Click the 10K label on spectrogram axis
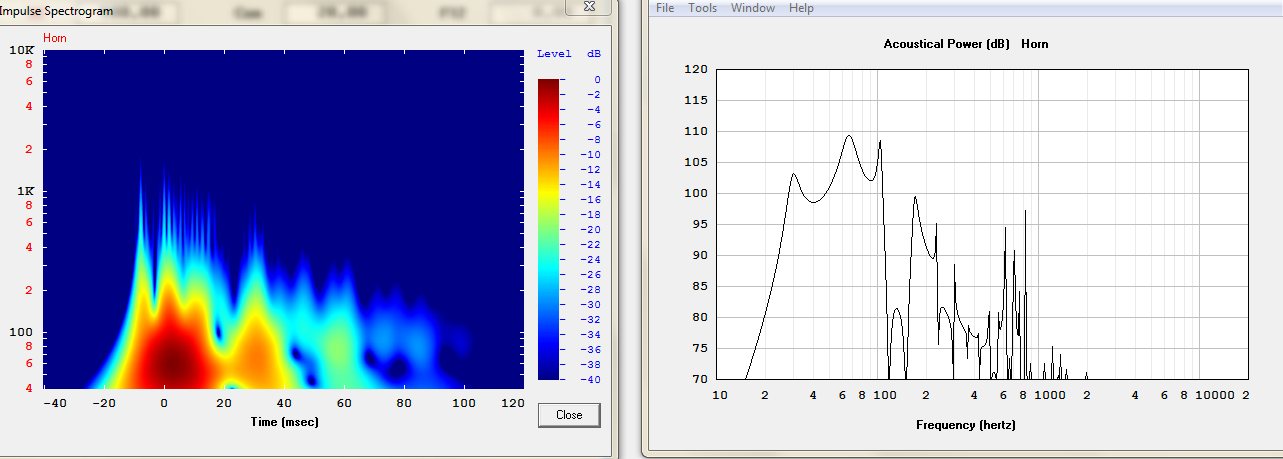The width and height of the screenshot is (1283, 459). click(x=22, y=50)
